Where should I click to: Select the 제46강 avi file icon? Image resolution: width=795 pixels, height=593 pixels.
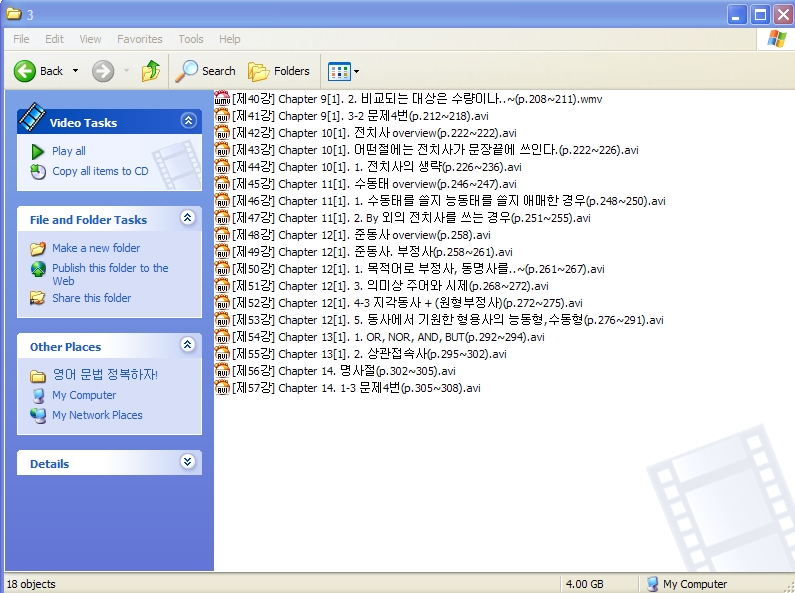(222, 200)
